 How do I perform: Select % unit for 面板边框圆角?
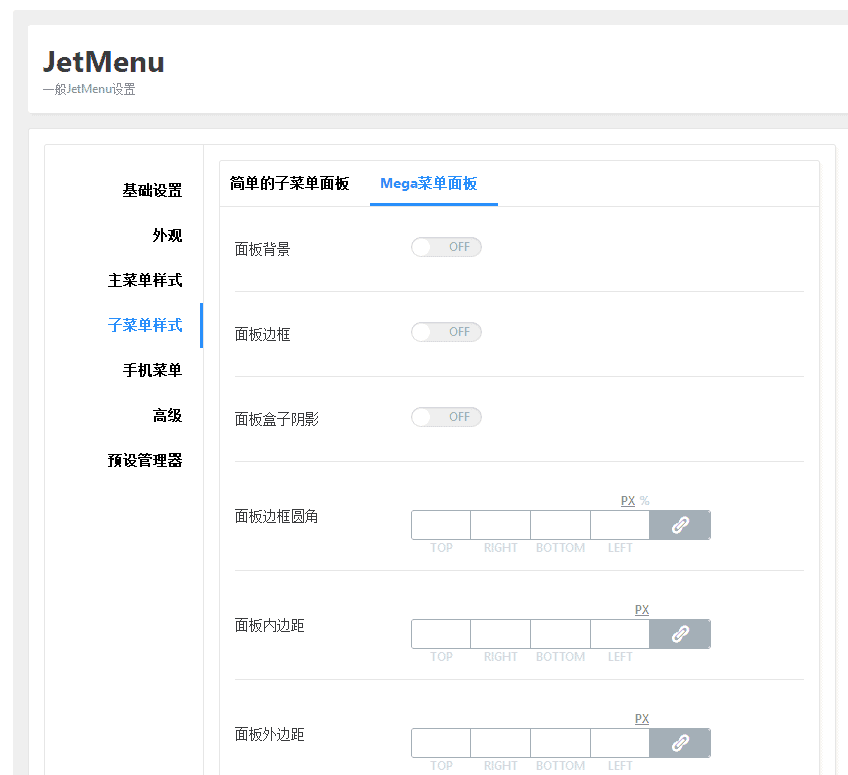pos(644,501)
